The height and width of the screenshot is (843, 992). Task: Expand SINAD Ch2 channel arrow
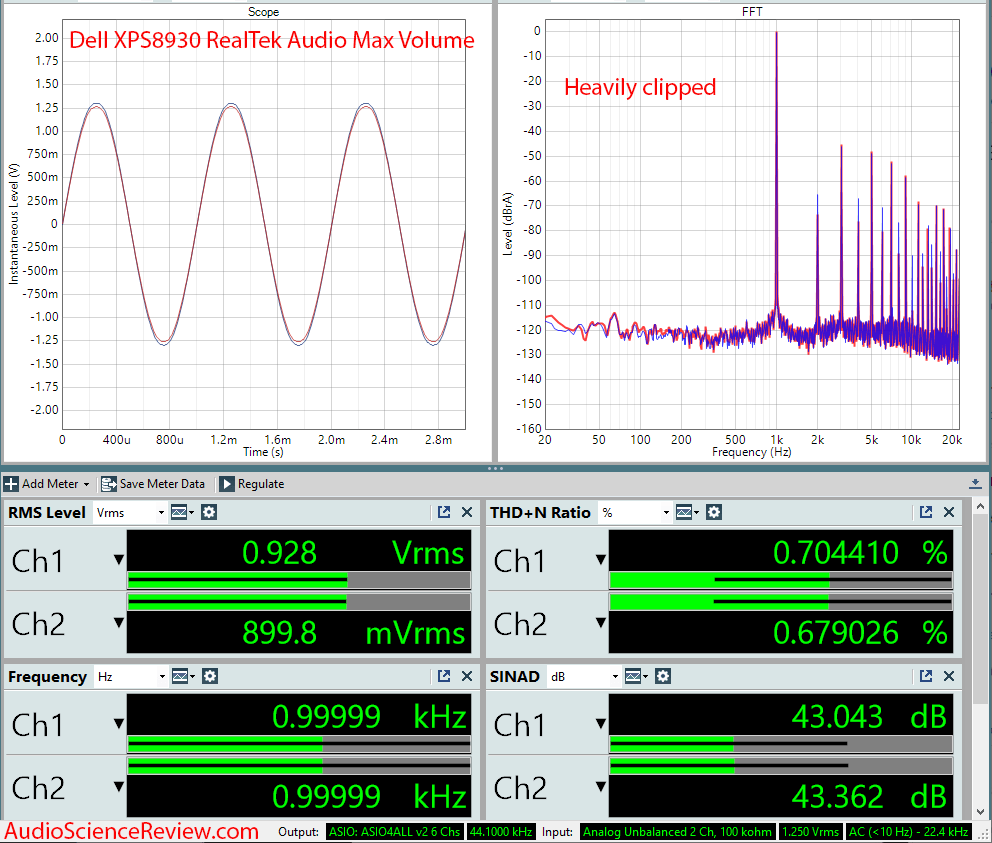(x=601, y=787)
